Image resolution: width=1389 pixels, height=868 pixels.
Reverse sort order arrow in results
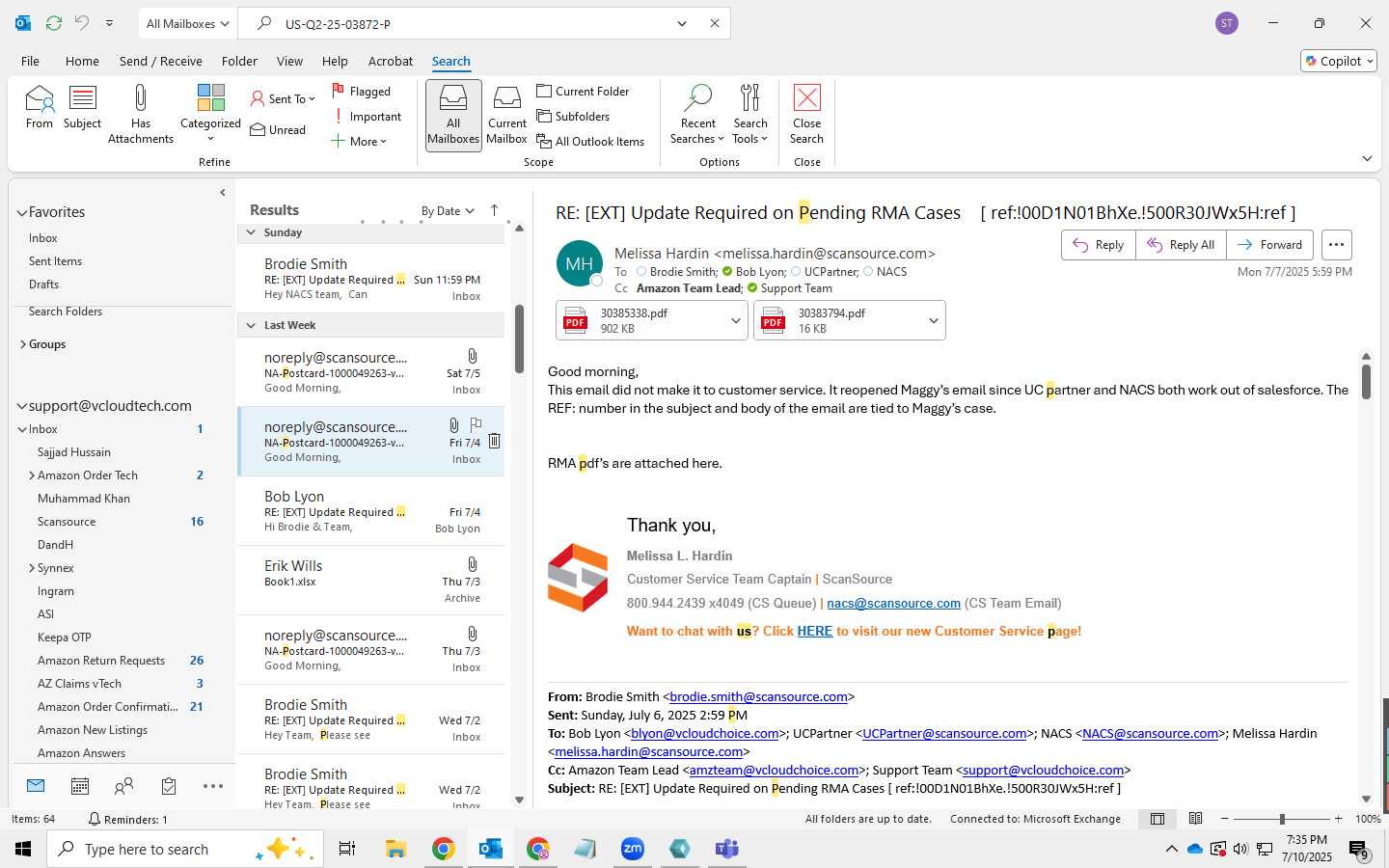click(x=494, y=210)
